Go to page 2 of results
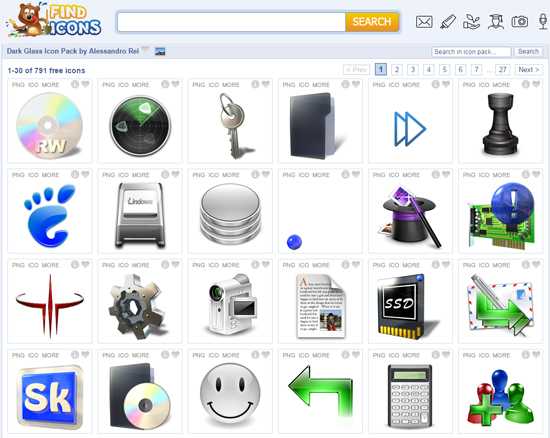Viewport: 550px width, 438px height. (x=397, y=69)
